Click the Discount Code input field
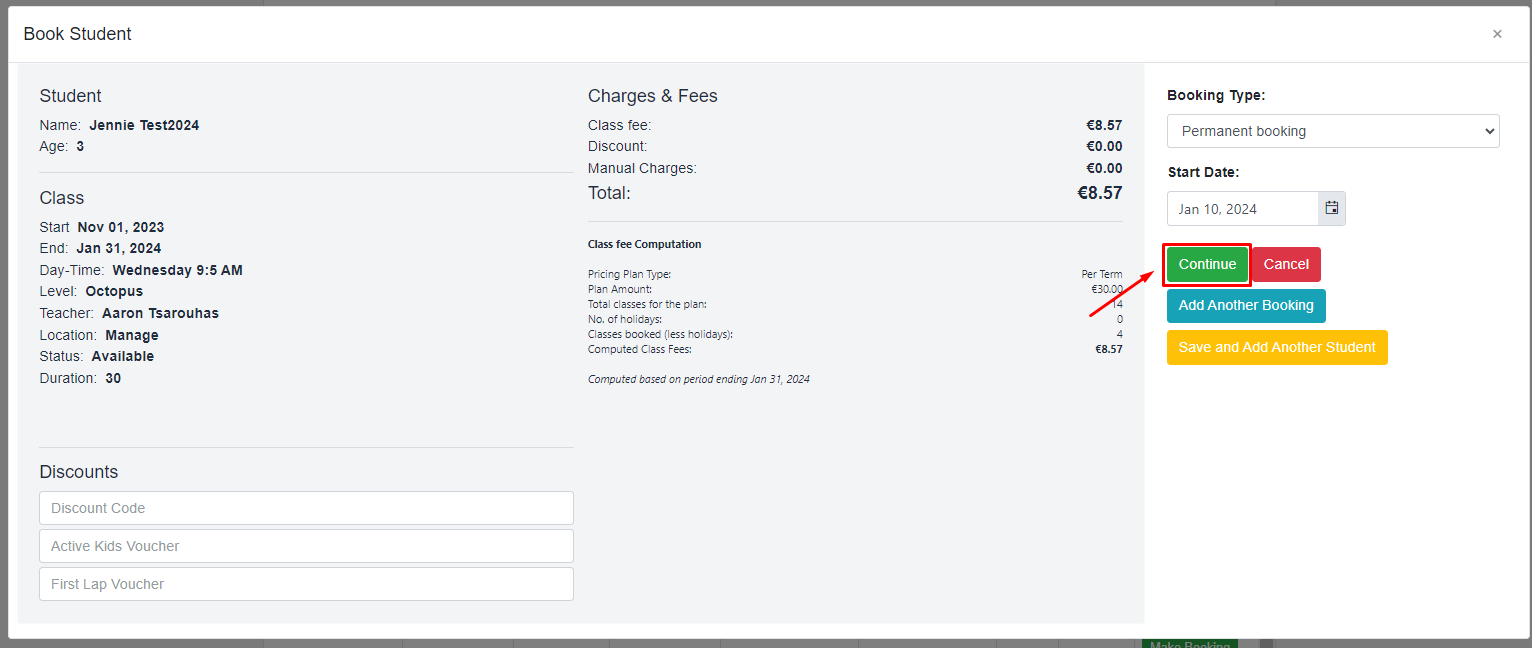 [x=306, y=508]
